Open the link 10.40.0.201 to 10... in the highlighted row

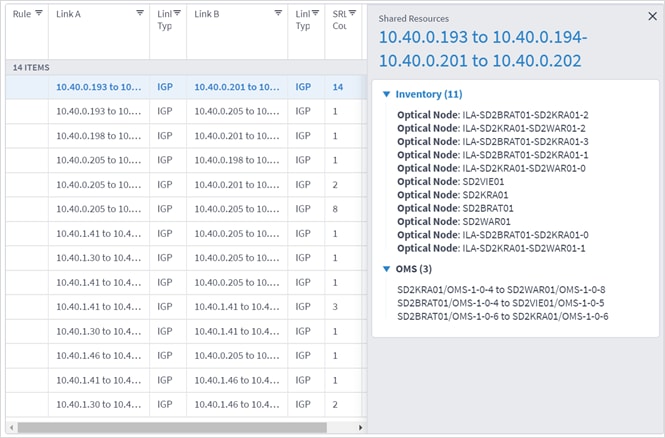point(237,87)
